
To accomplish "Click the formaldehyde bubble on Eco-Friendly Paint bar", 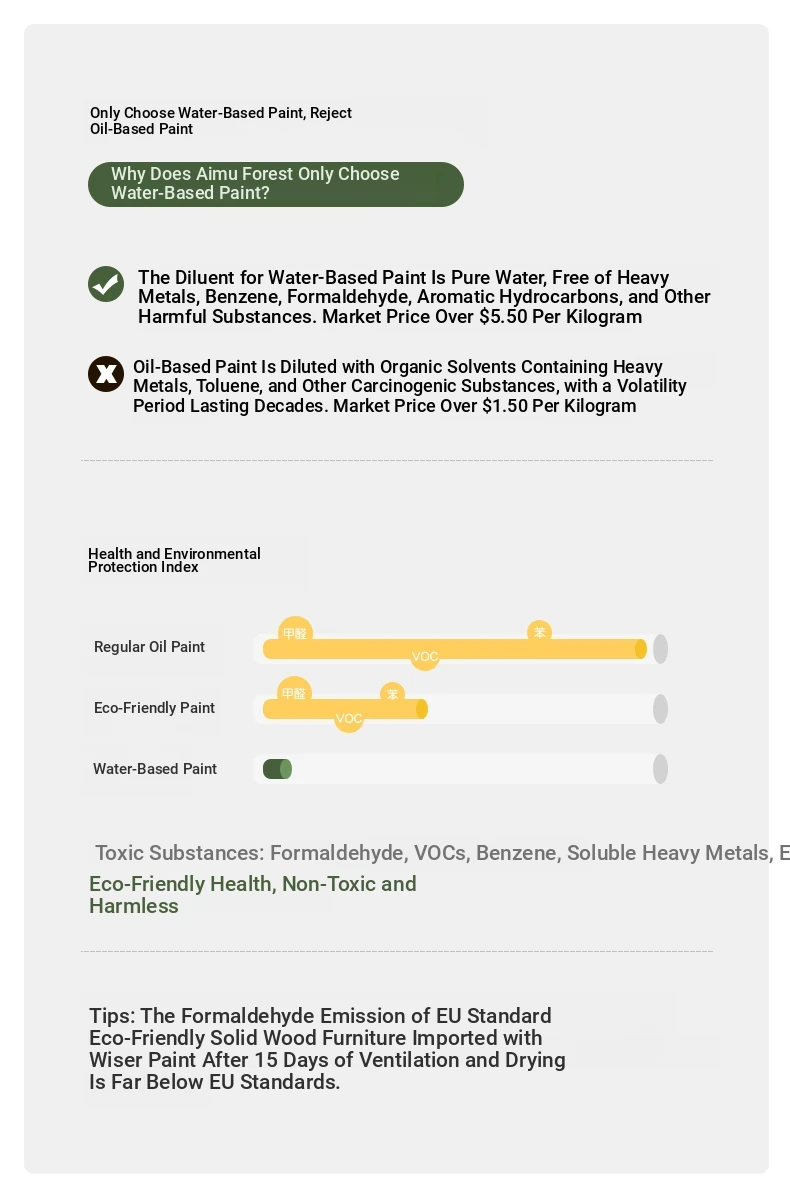I will pyautogui.click(x=294, y=693).
